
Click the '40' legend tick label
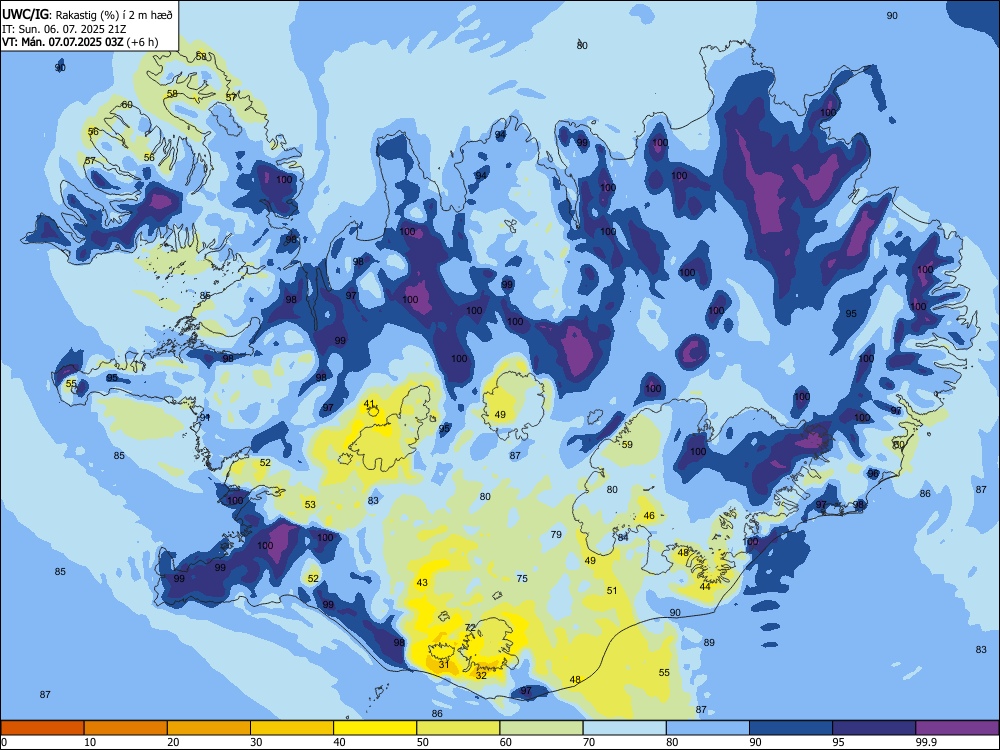[x=339, y=742]
